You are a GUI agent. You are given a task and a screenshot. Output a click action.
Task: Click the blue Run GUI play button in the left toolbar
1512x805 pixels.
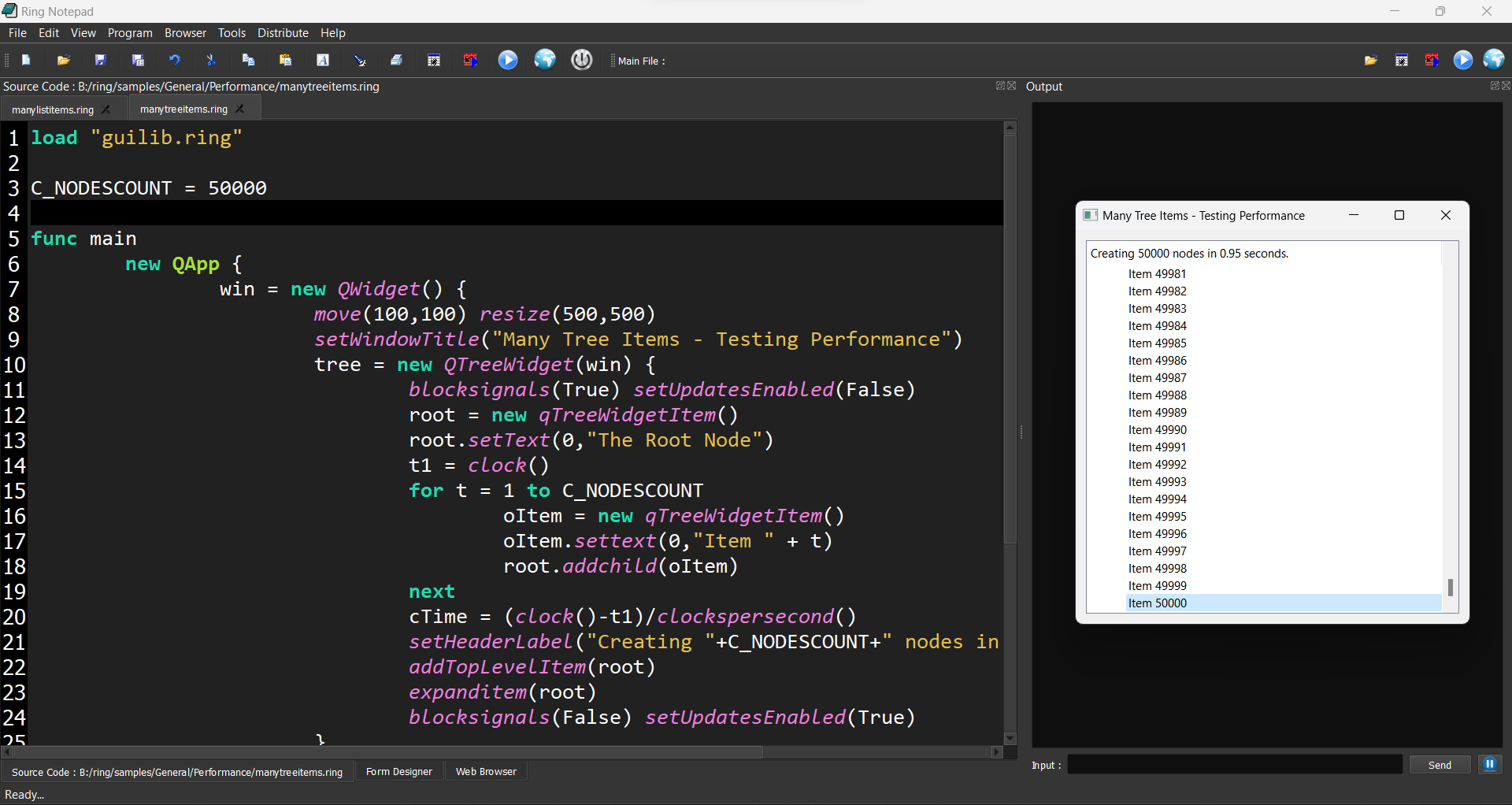point(508,60)
